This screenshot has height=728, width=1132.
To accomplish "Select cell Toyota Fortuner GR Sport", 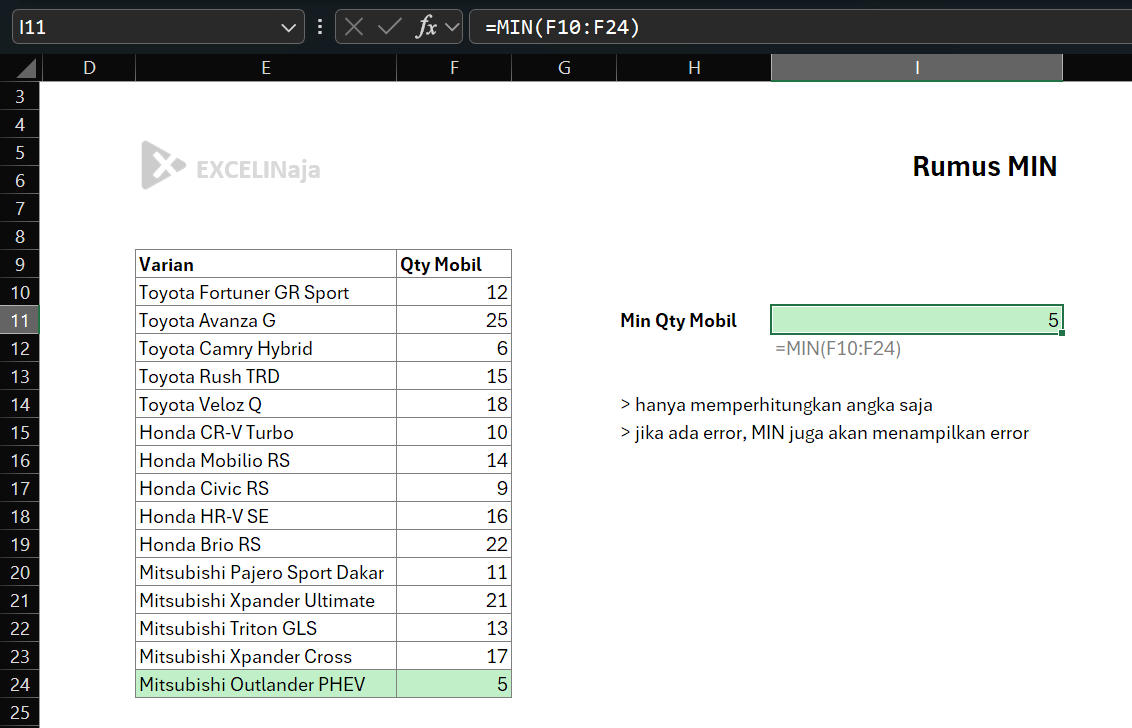I will [x=266, y=292].
